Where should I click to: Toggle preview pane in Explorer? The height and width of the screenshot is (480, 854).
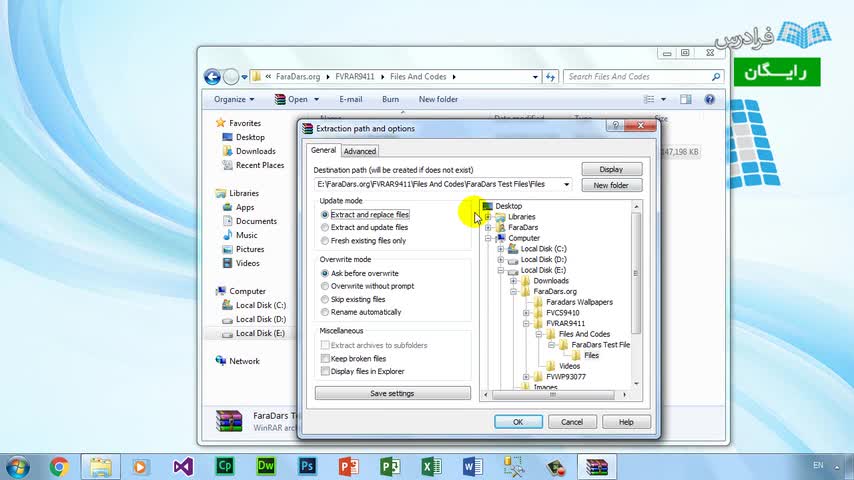tap(685, 99)
